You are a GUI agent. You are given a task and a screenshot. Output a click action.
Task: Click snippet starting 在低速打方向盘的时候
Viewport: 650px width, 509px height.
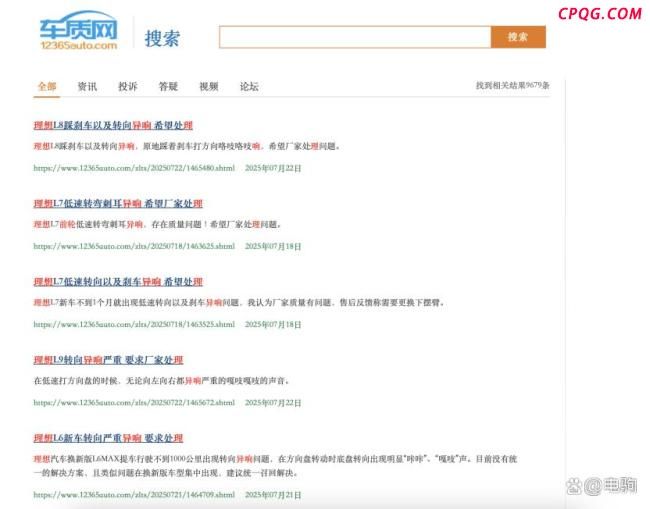162,381
